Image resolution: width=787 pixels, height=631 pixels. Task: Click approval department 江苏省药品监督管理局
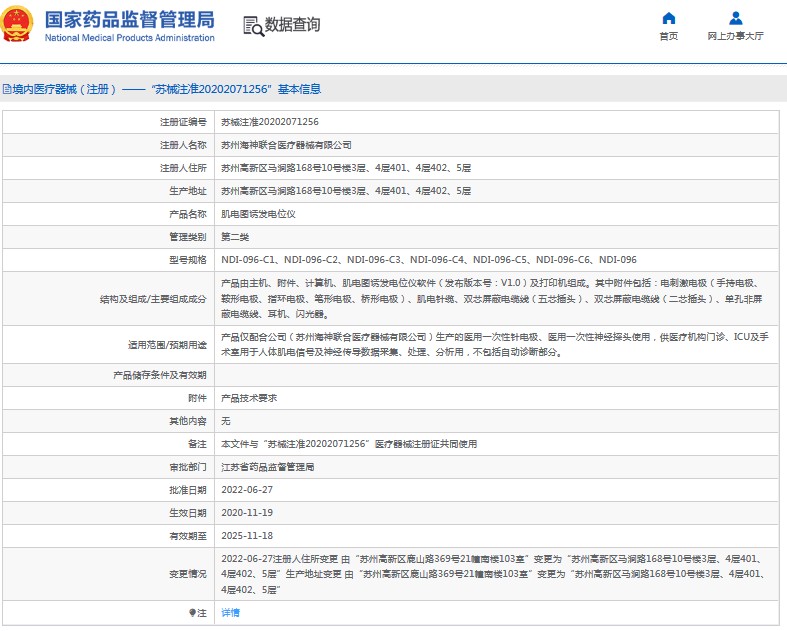click(x=268, y=467)
